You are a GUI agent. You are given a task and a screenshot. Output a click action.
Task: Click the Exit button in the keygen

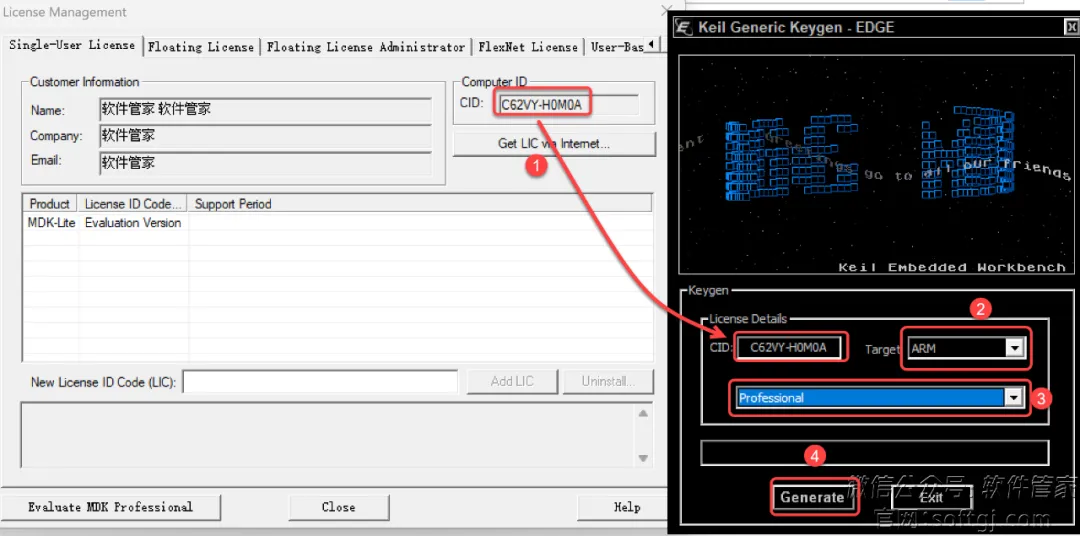931,497
